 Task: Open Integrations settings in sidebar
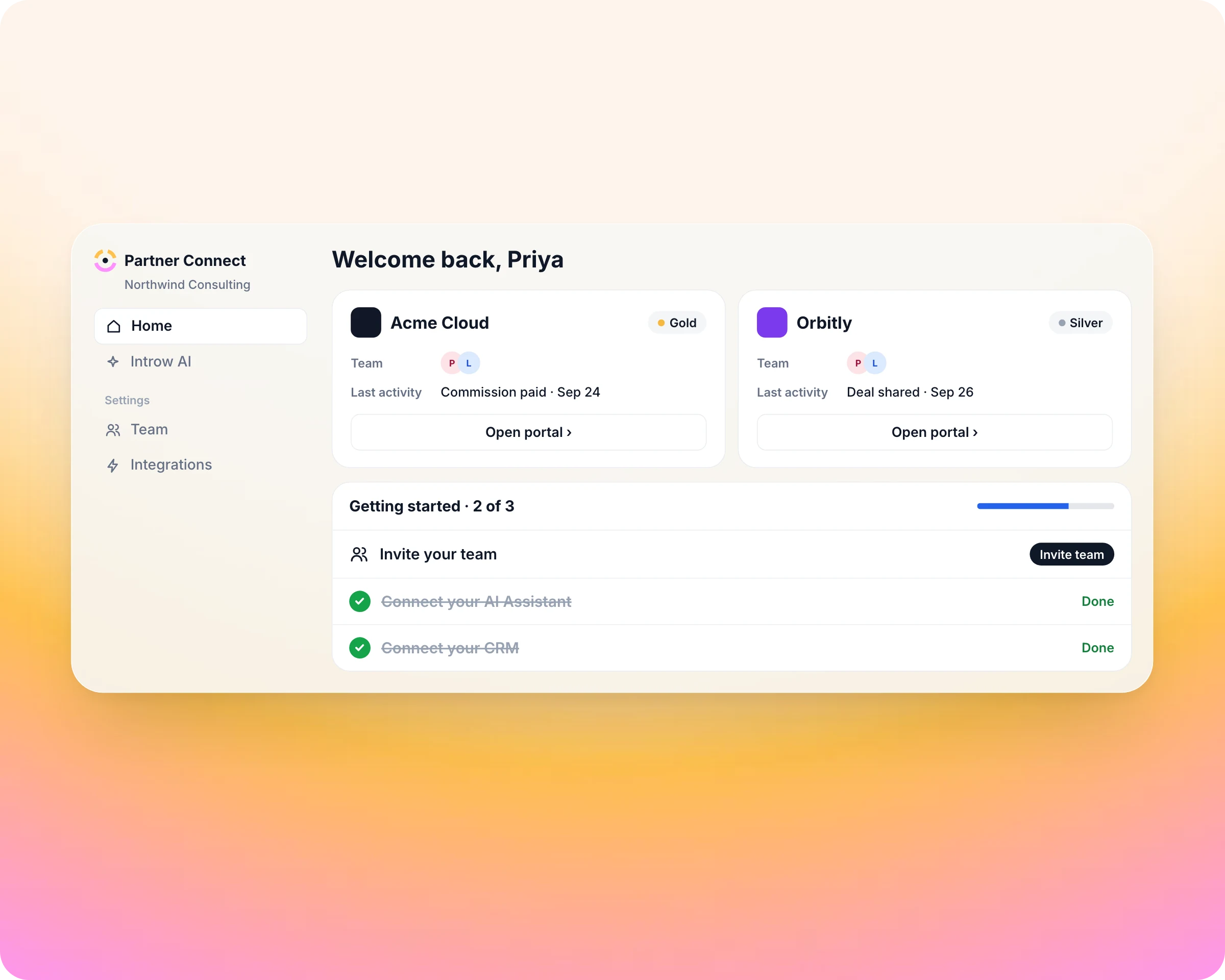click(201, 464)
